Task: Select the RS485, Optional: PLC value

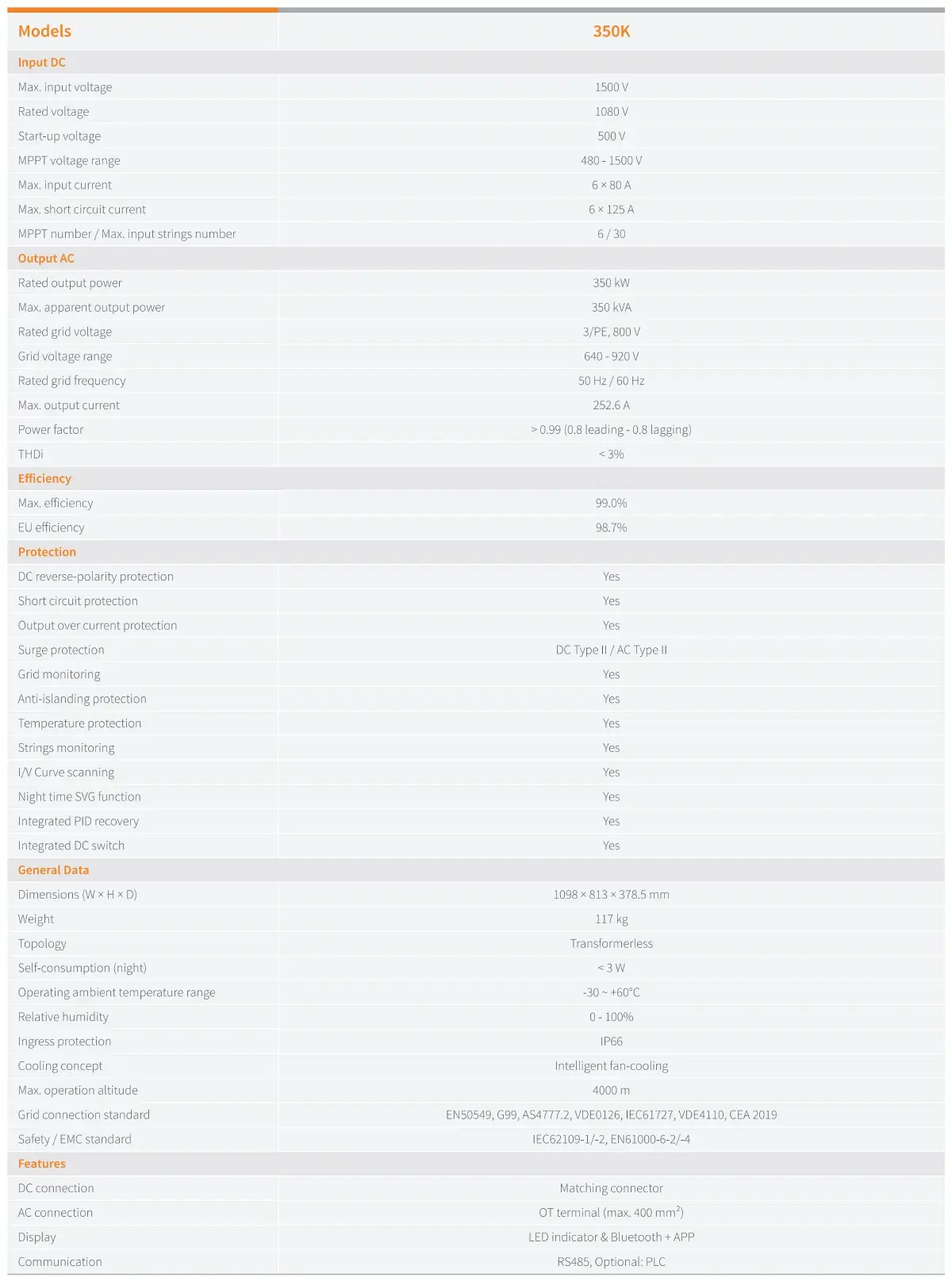Action: 611,1261
